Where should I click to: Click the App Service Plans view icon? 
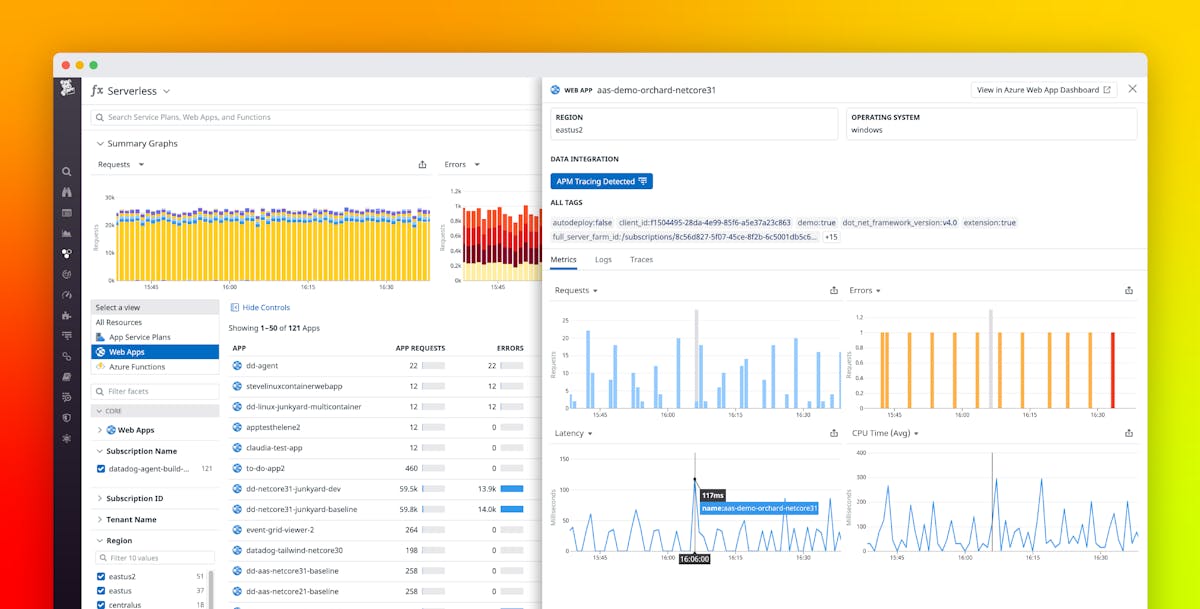100,337
